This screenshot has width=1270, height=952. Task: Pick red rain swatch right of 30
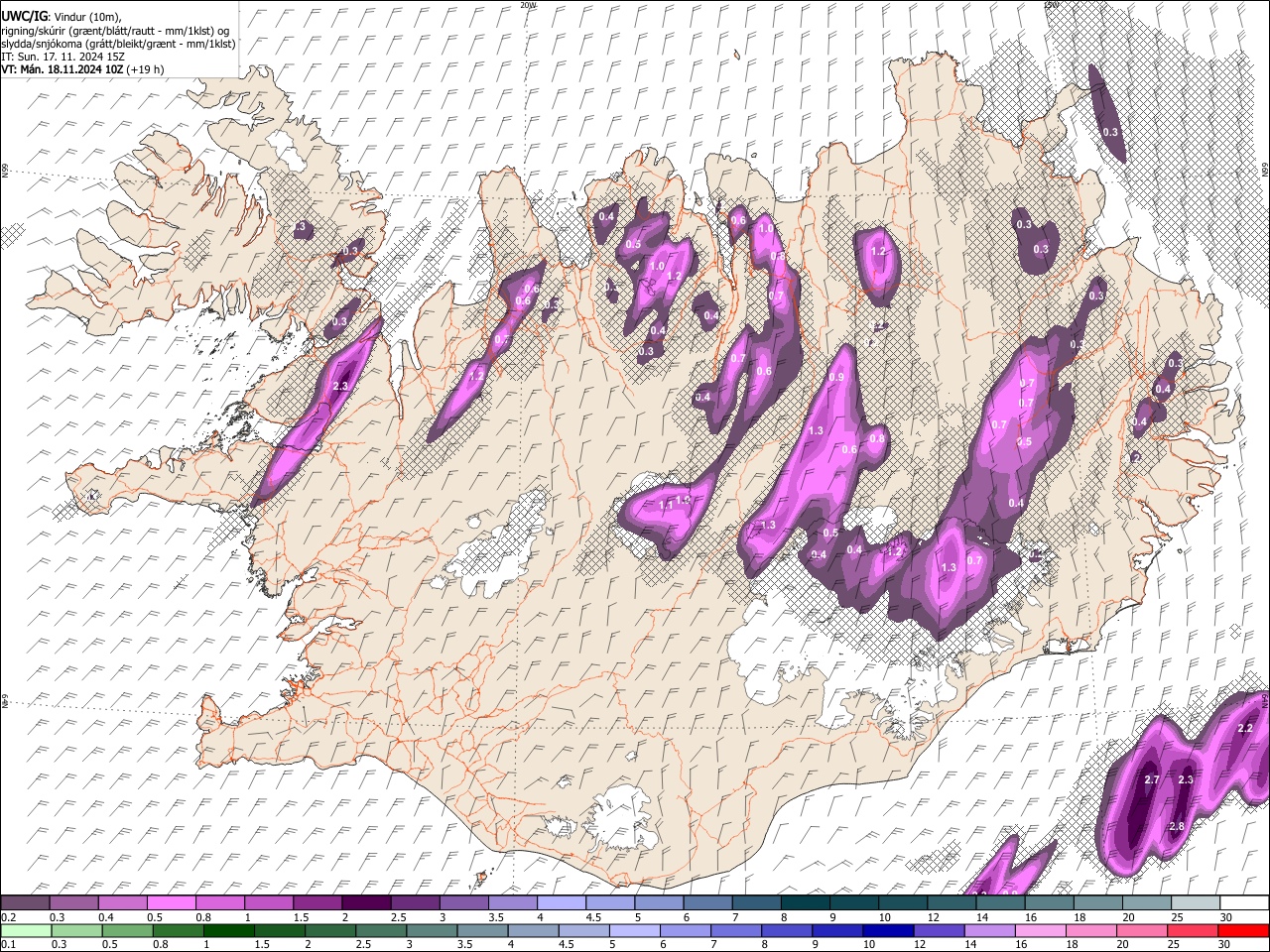pyautogui.click(x=1244, y=930)
